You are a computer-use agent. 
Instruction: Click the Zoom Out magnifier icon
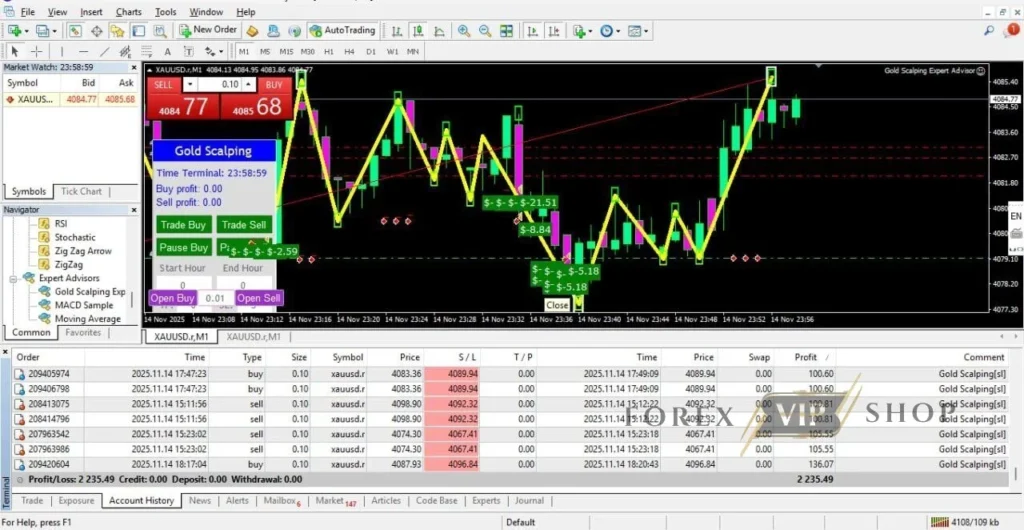pos(485,31)
